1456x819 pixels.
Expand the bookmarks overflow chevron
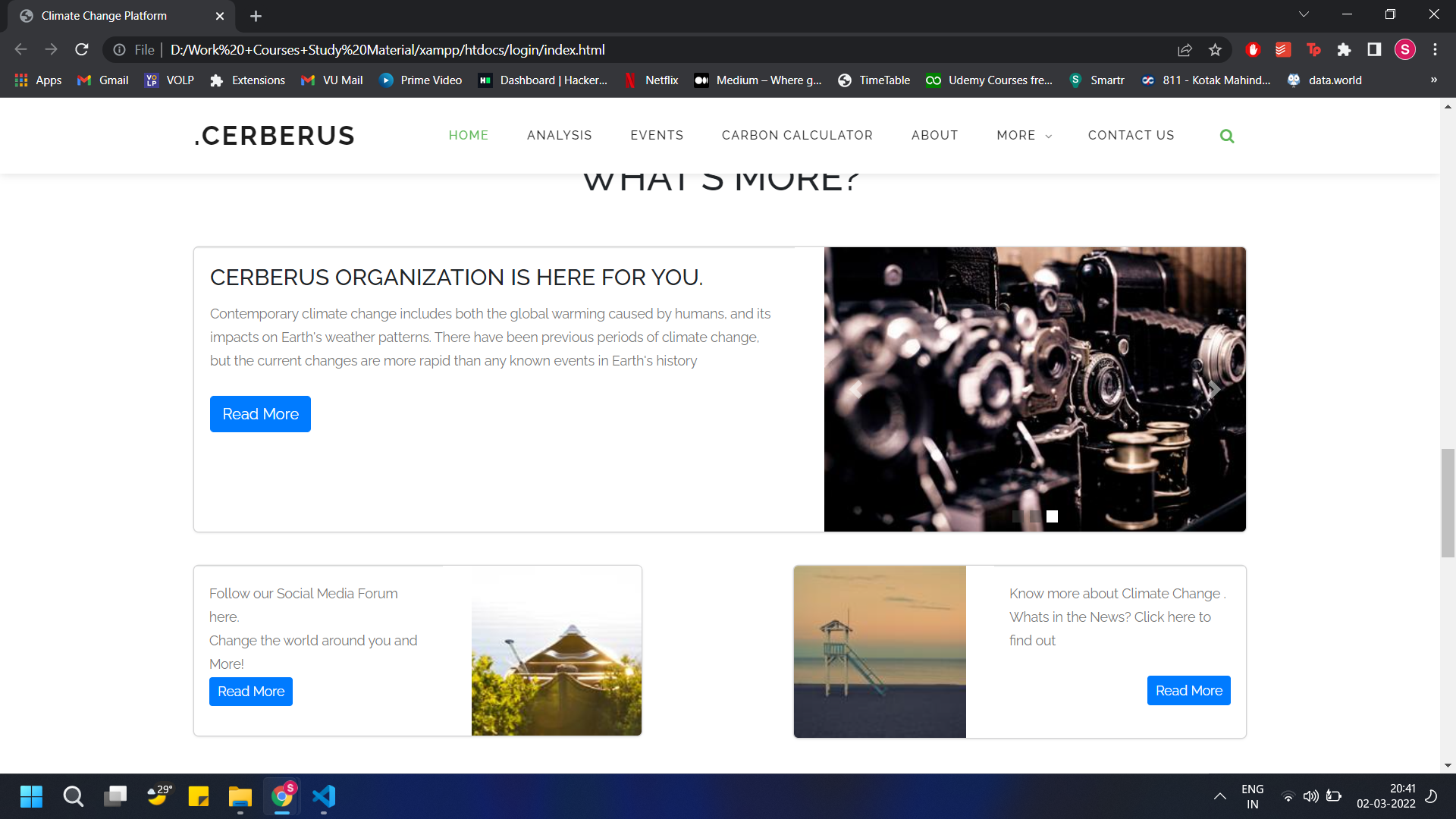click(x=1433, y=80)
